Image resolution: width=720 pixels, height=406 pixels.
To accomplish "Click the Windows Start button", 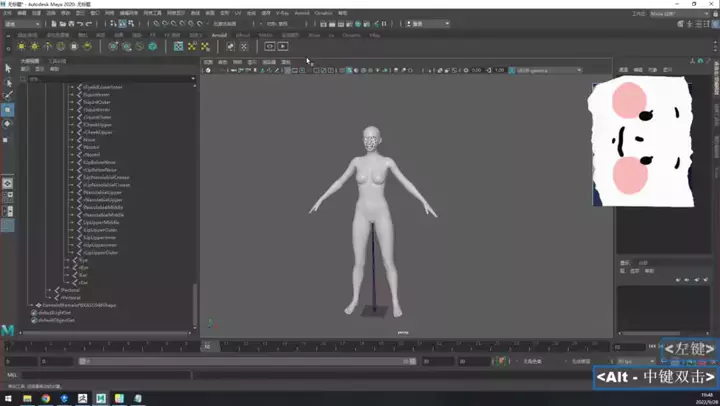I will [9, 398].
